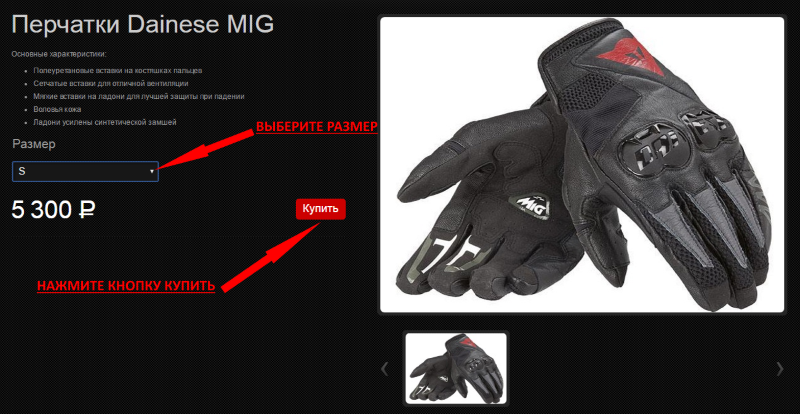Click the Перчатки Dainese MIG product title
The image size is (800, 414).
point(143,25)
